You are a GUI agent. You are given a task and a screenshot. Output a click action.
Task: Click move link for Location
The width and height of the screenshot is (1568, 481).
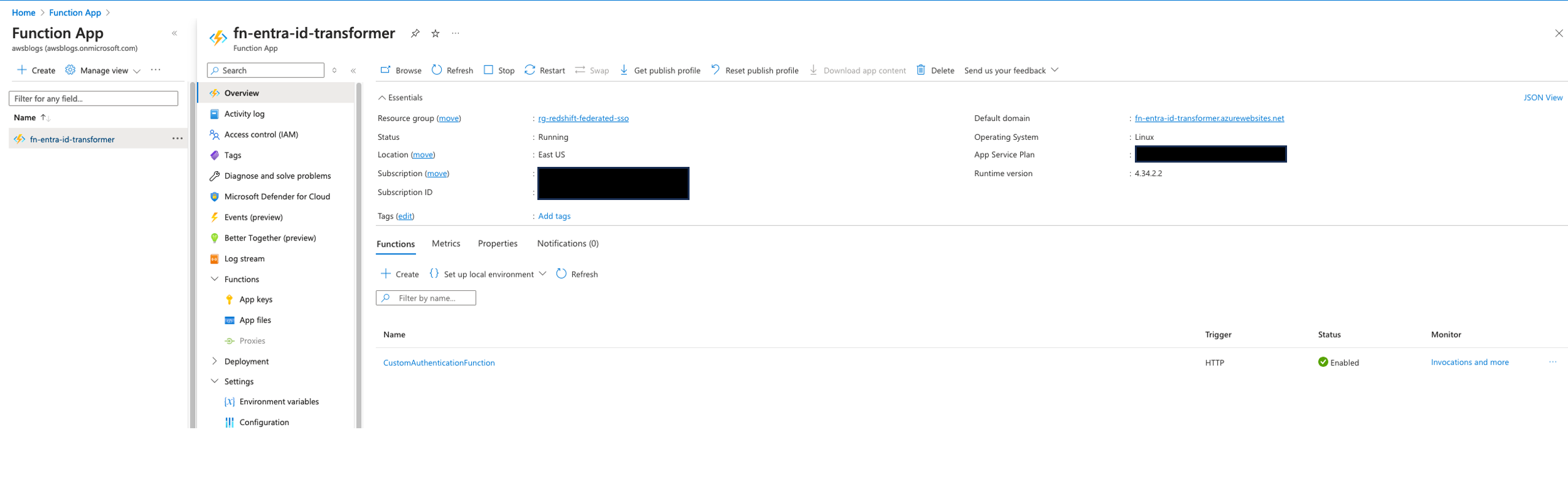pyautogui.click(x=423, y=155)
